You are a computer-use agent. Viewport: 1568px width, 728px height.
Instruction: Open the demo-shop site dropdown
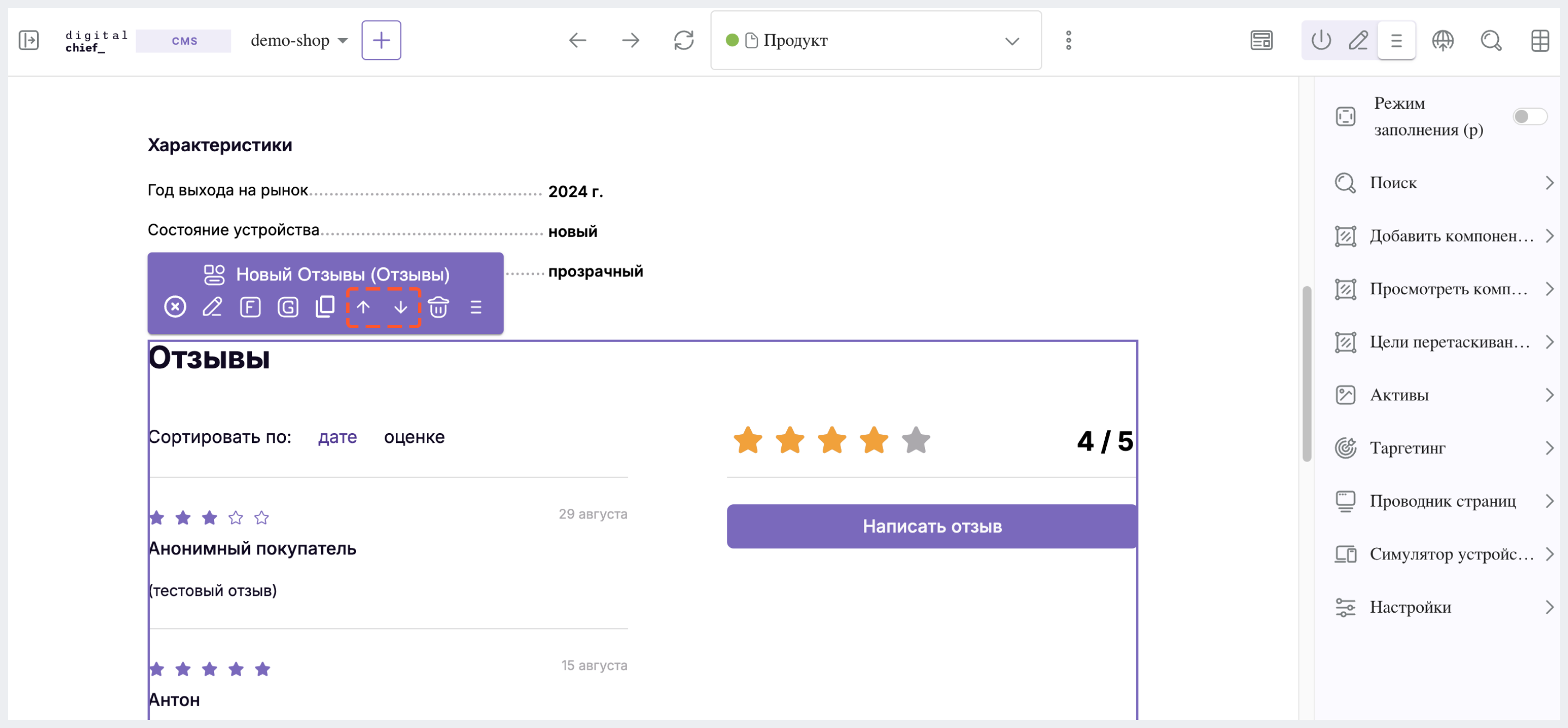coord(299,41)
